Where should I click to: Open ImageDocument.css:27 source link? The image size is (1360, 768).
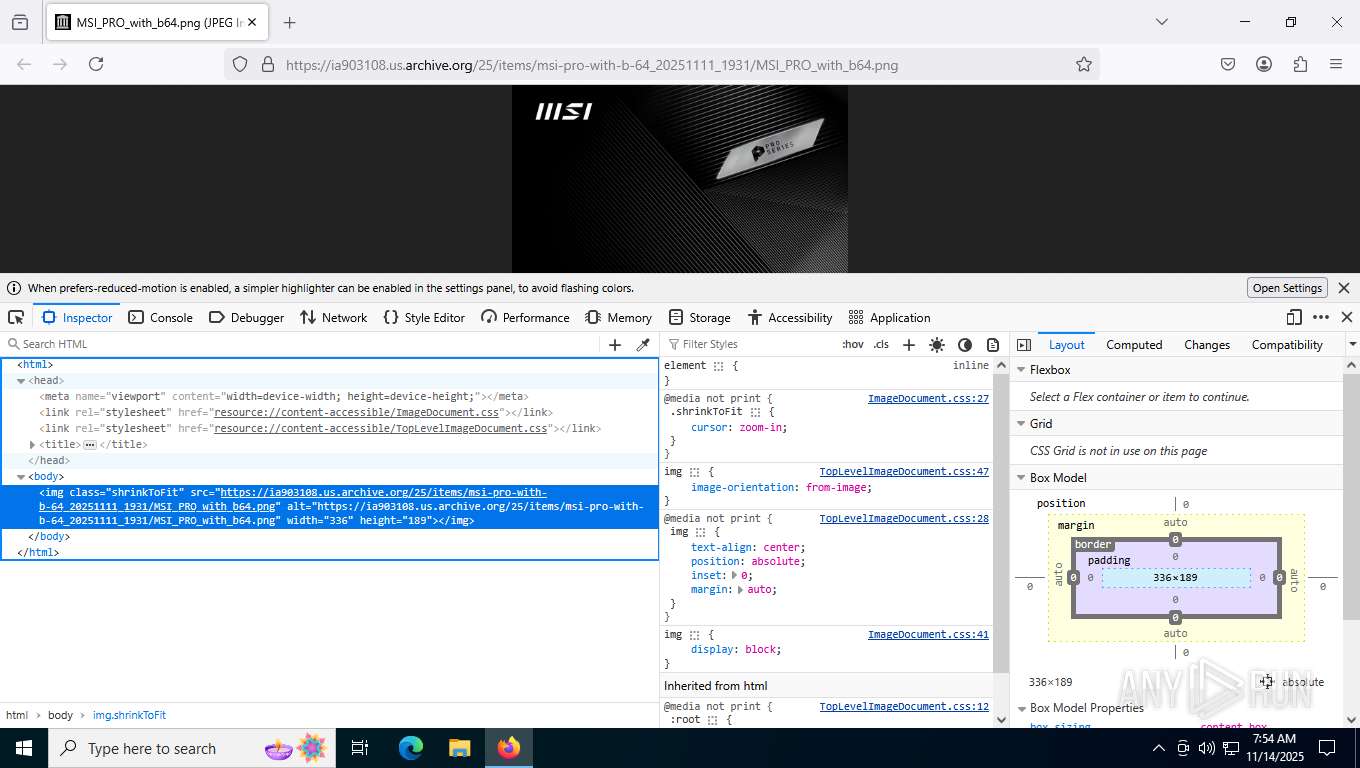[928, 398]
